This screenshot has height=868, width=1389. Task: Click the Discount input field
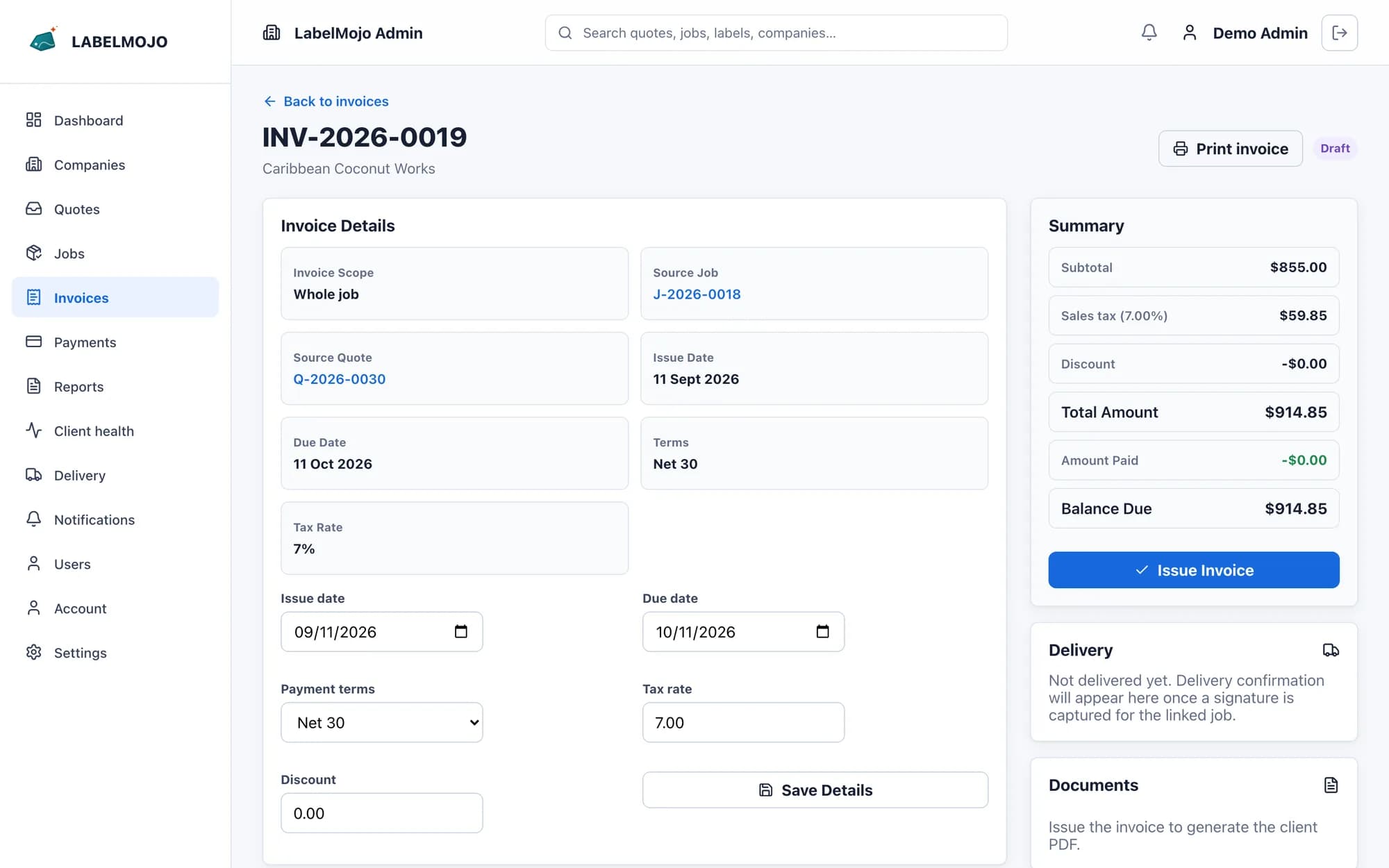point(382,813)
